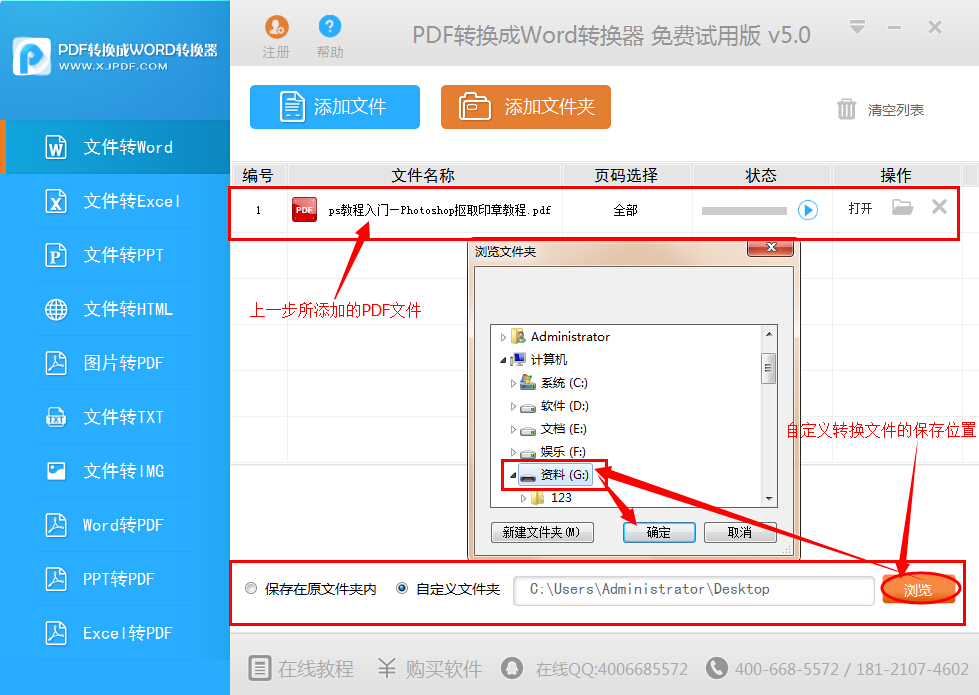The width and height of the screenshot is (979, 695).
Task: Select 自定义文件夹 radio button
Action: (x=402, y=588)
